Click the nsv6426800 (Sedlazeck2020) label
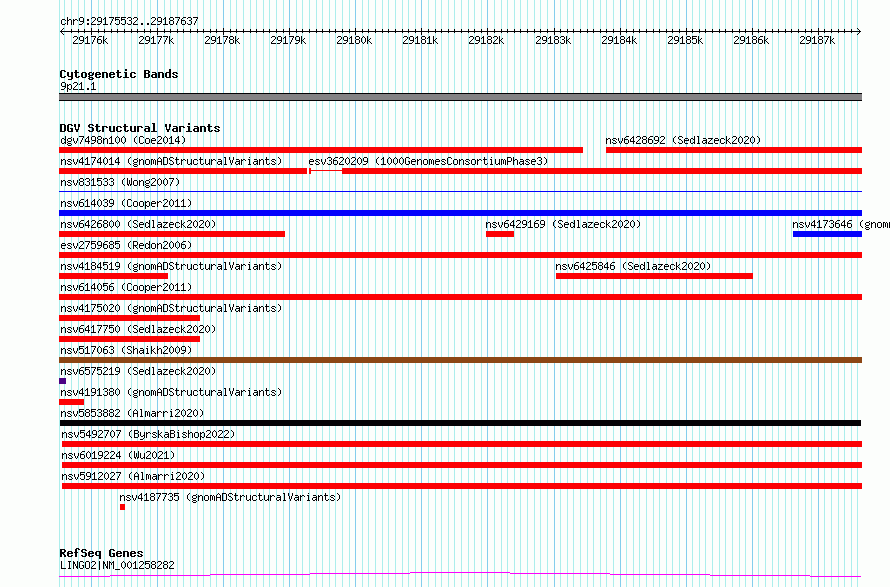The width and height of the screenshot is (890, 587). (x=138, y=224)
